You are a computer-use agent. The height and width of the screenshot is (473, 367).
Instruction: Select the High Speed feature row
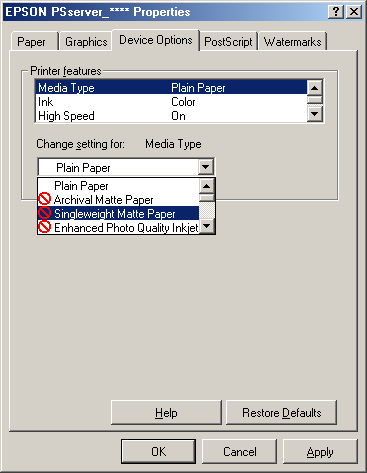[171, 116]
